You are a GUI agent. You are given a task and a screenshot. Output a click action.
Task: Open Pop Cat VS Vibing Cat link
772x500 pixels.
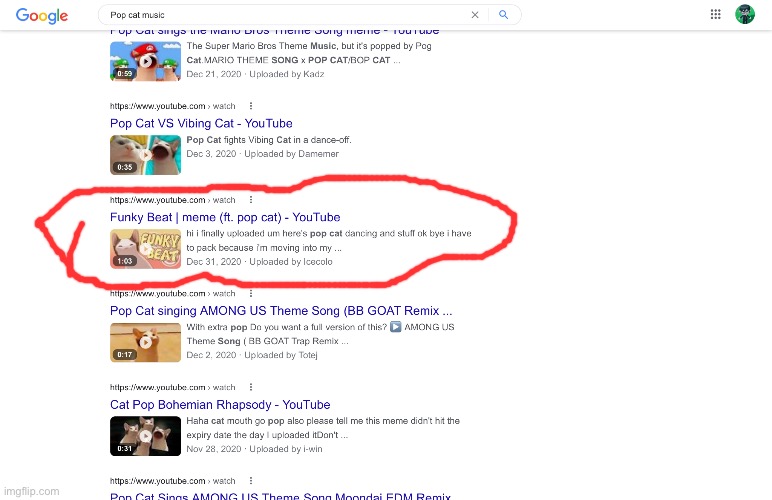coord(201,124)
